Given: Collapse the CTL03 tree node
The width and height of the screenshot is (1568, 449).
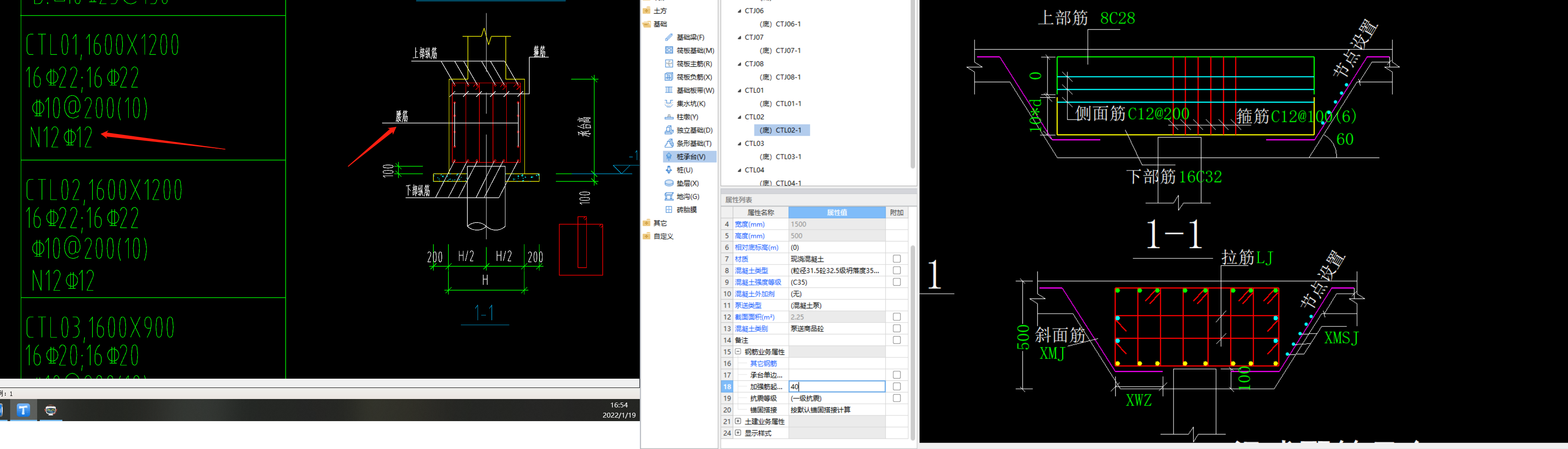Looking at the screenshot, I should pos(740,144).
